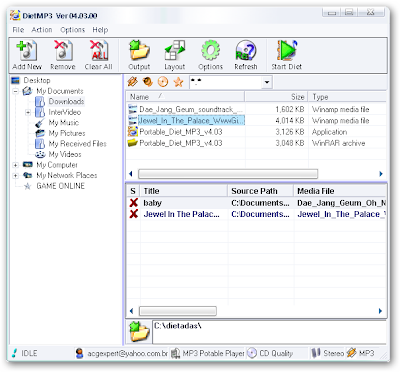Open the file filter dropdown arrow
Image resolution: width=400 pixels, height=372 pixels.
click(x=267, y=82)
